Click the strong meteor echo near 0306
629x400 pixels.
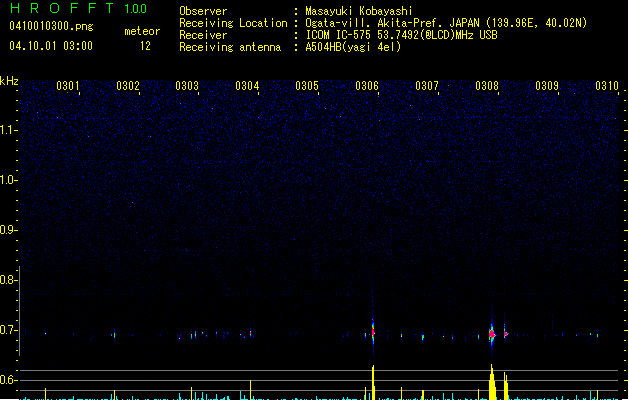click(373, 332)
